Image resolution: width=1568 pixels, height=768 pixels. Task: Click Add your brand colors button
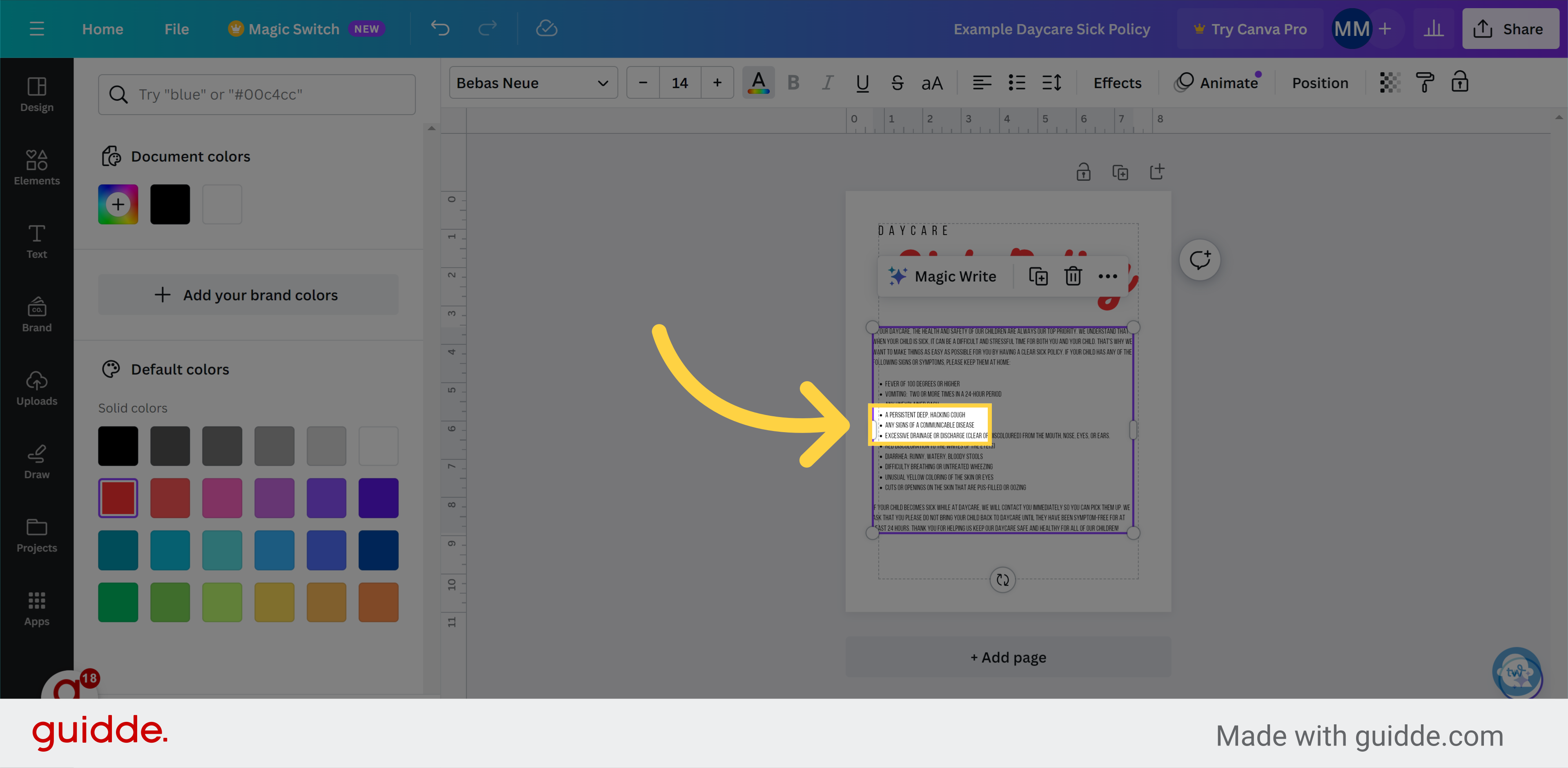coord(248,295)
